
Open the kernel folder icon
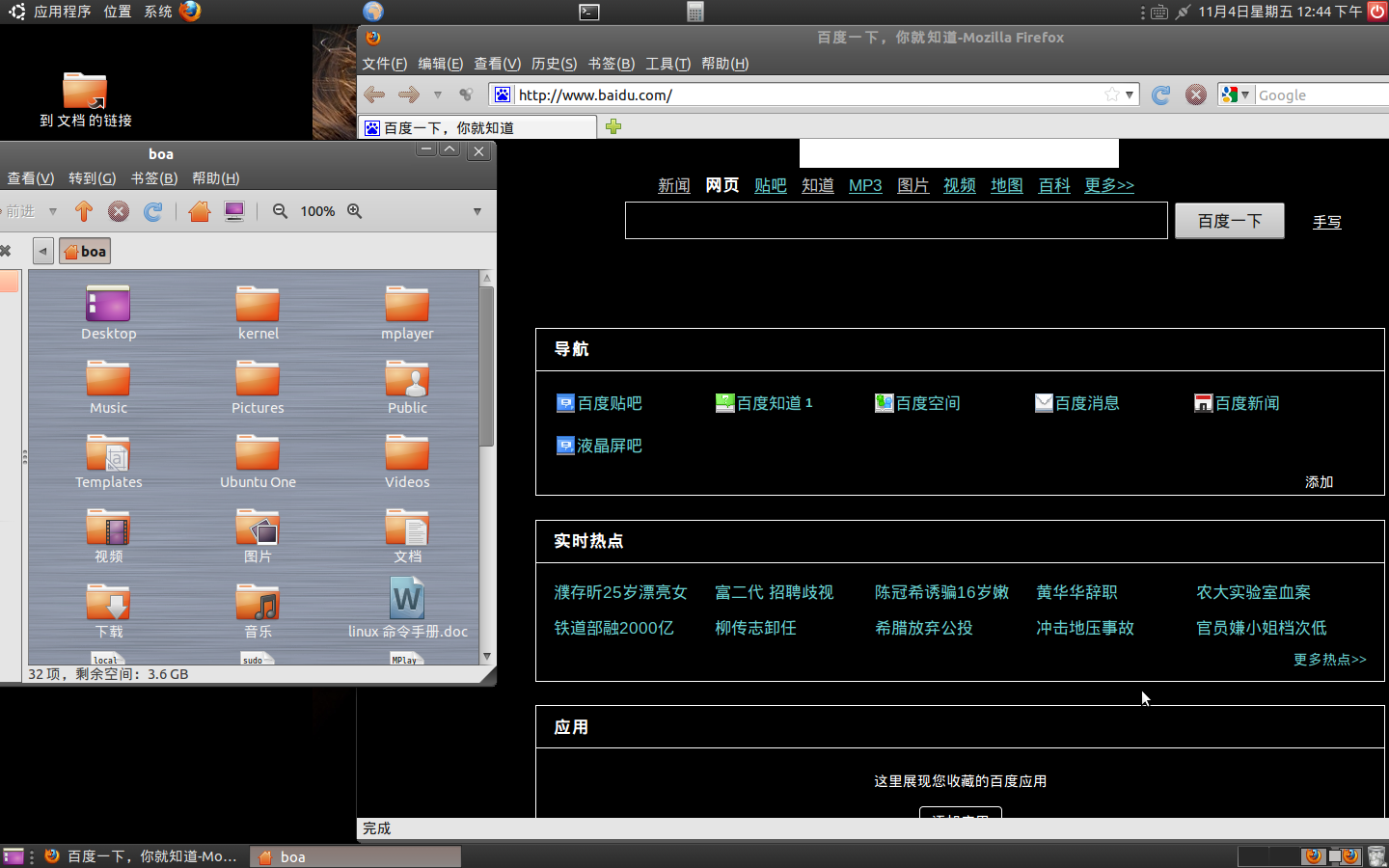tap(258, 305)
